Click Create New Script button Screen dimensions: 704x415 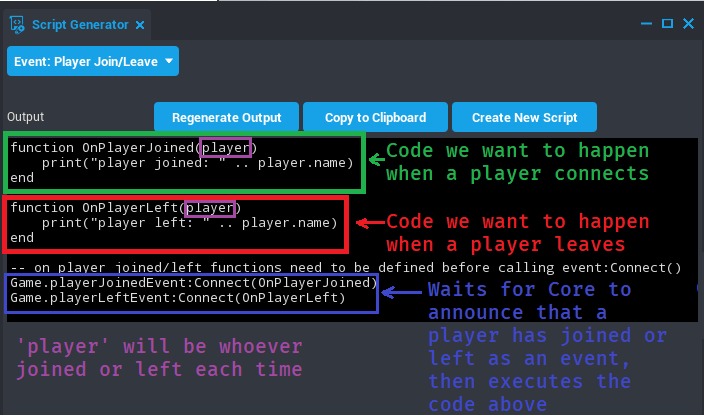524,117
